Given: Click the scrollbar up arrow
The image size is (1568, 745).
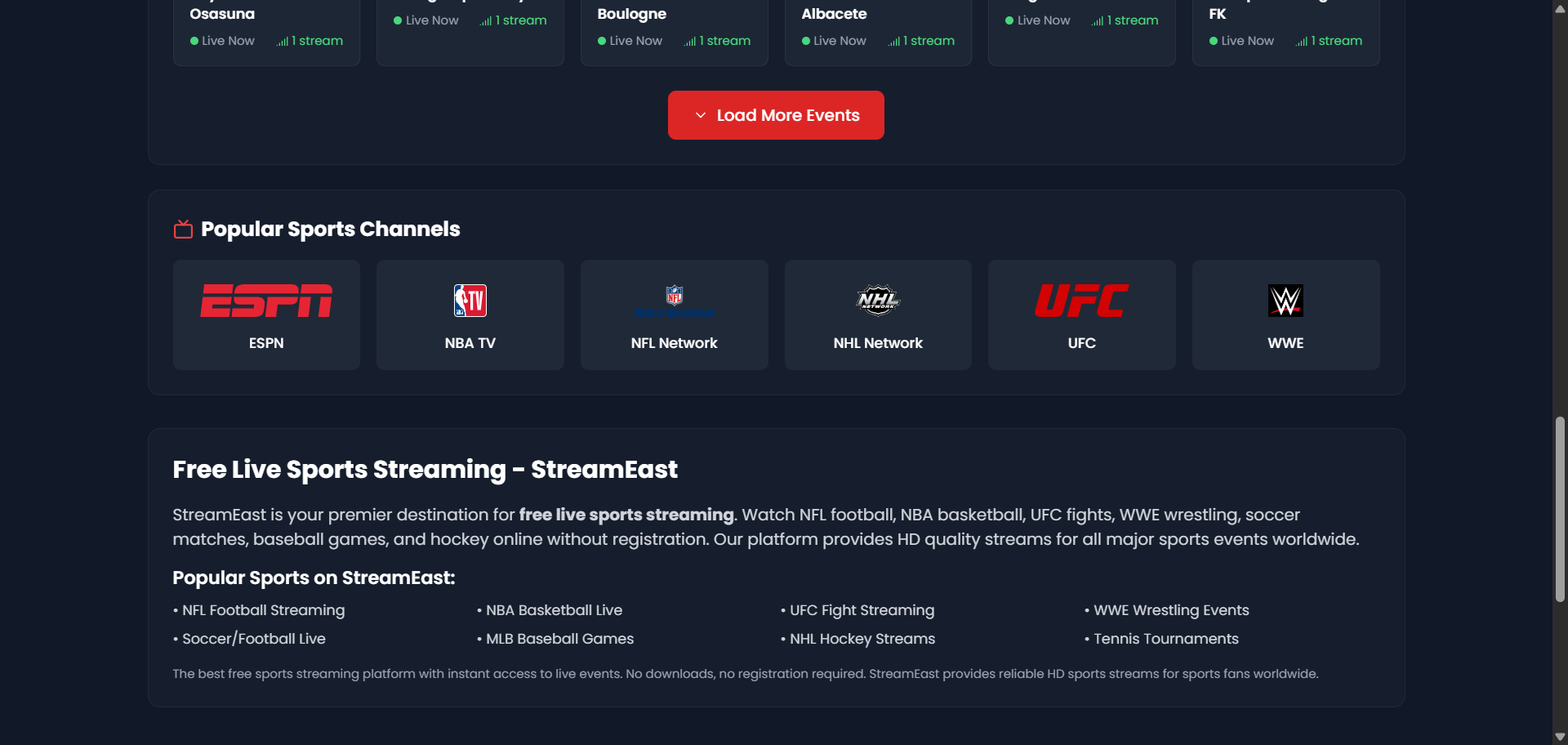Looking at the screenshot, I should [x=1559, y=9].
